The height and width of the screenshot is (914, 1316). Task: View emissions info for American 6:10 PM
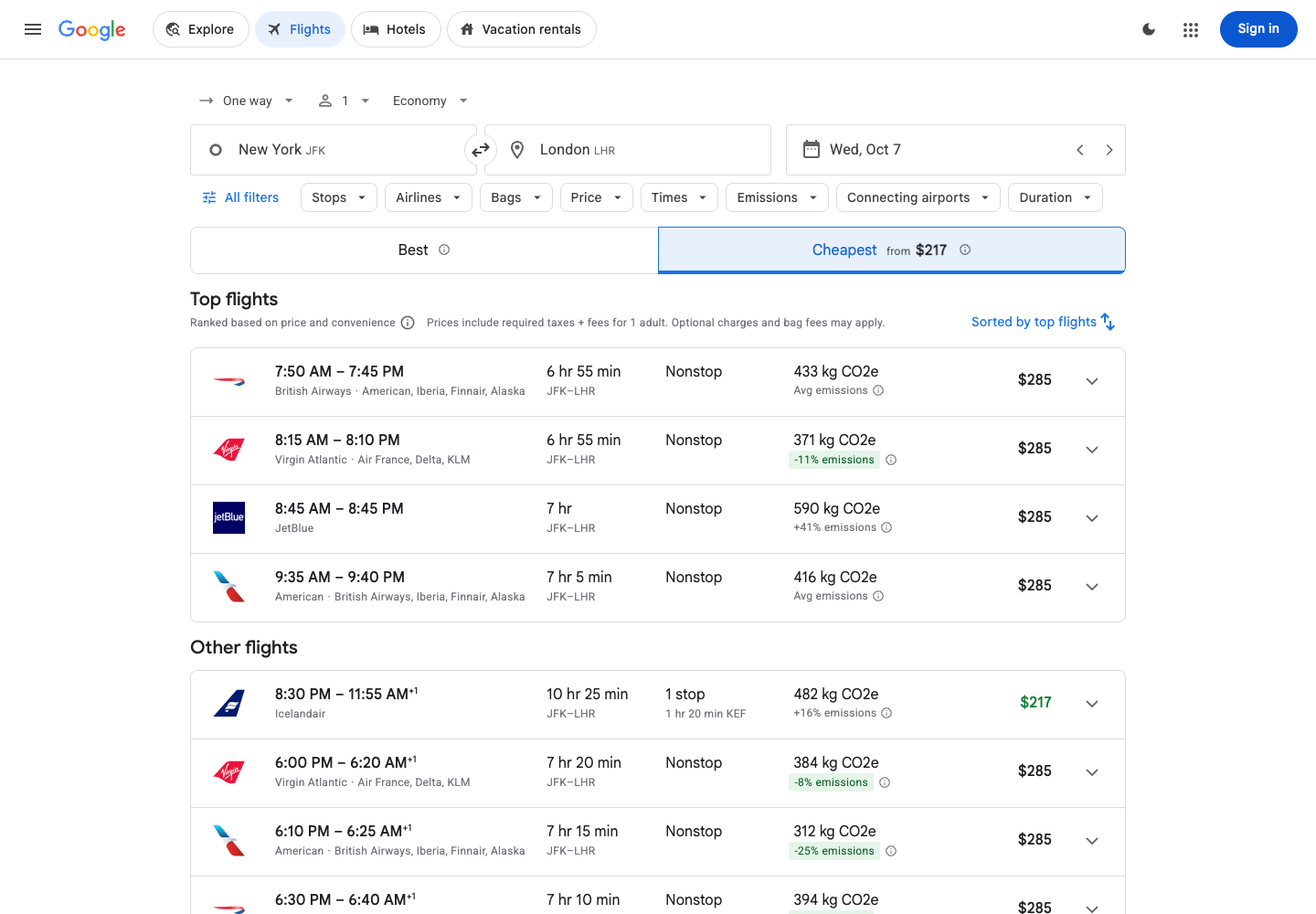(891, 851)
